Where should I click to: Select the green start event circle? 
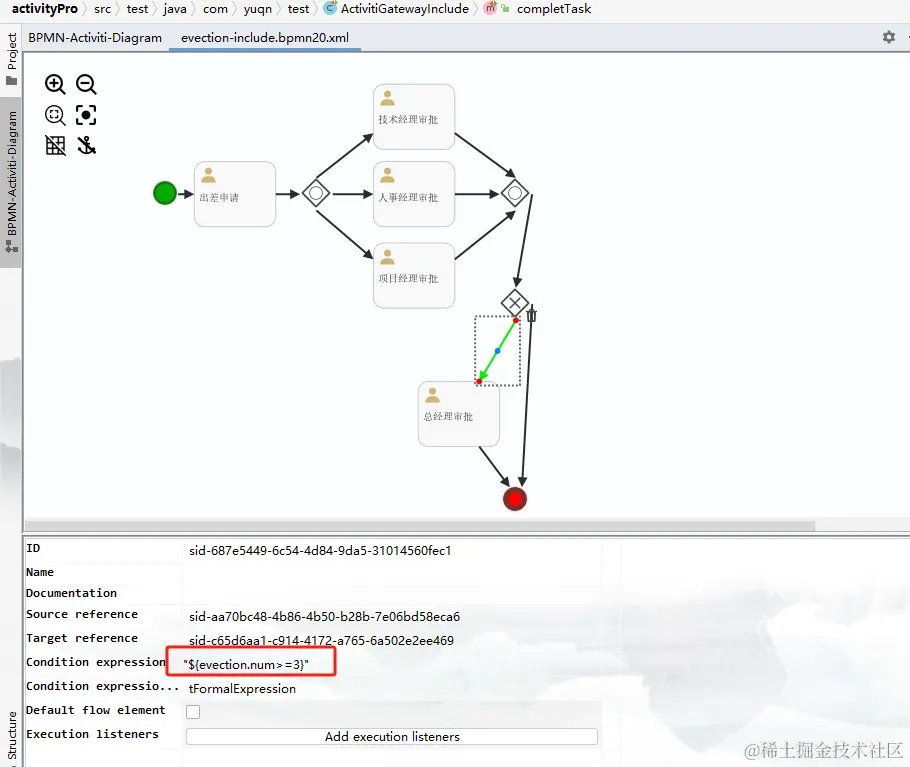pos(165,193)
